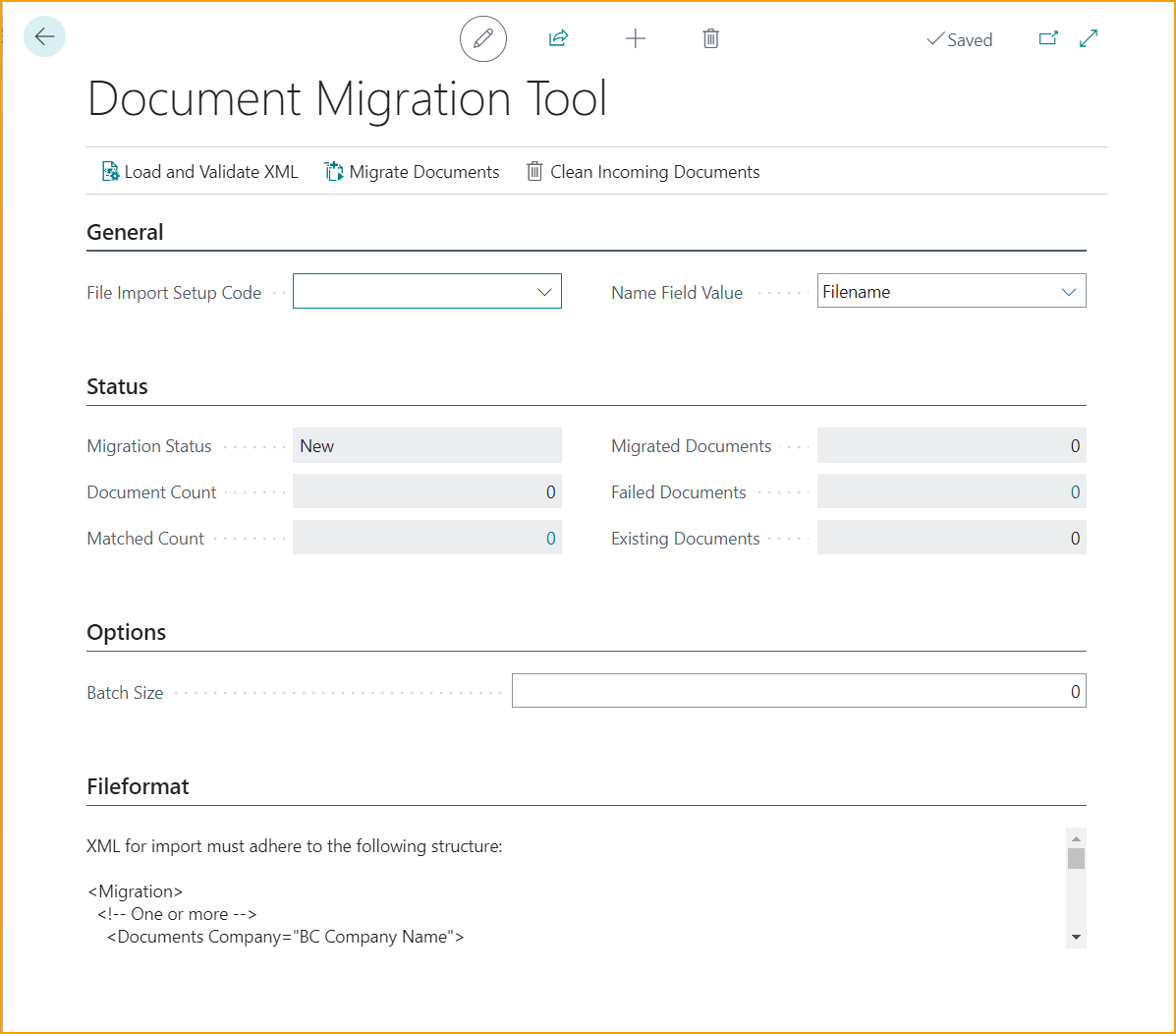Open page in new window icon
1176x1034 pixels.
click(x=1048, y=37)
